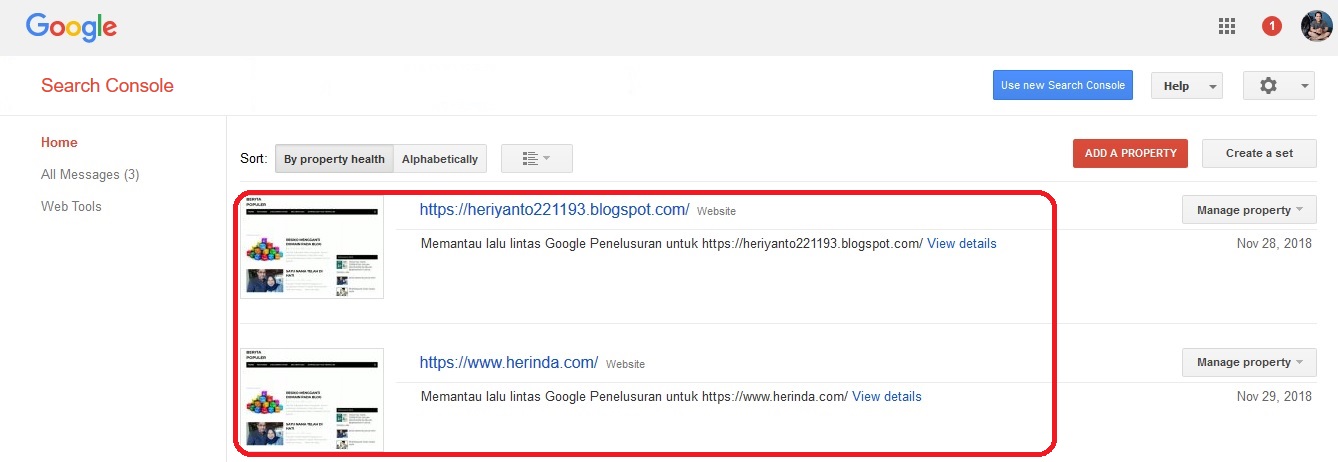The height and width of the screenshot is (462, 1338).
Task: Click Create a set button
Action: [1259, 153]
